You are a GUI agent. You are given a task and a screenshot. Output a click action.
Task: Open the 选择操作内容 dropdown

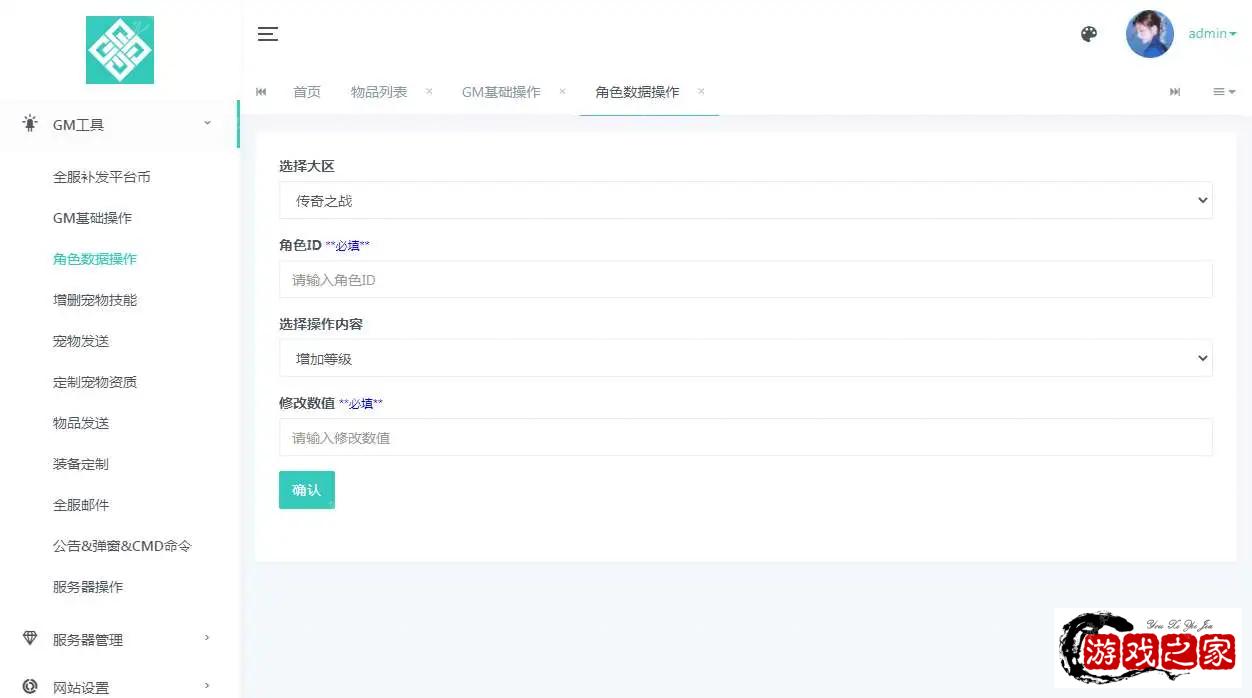[745, 358]
